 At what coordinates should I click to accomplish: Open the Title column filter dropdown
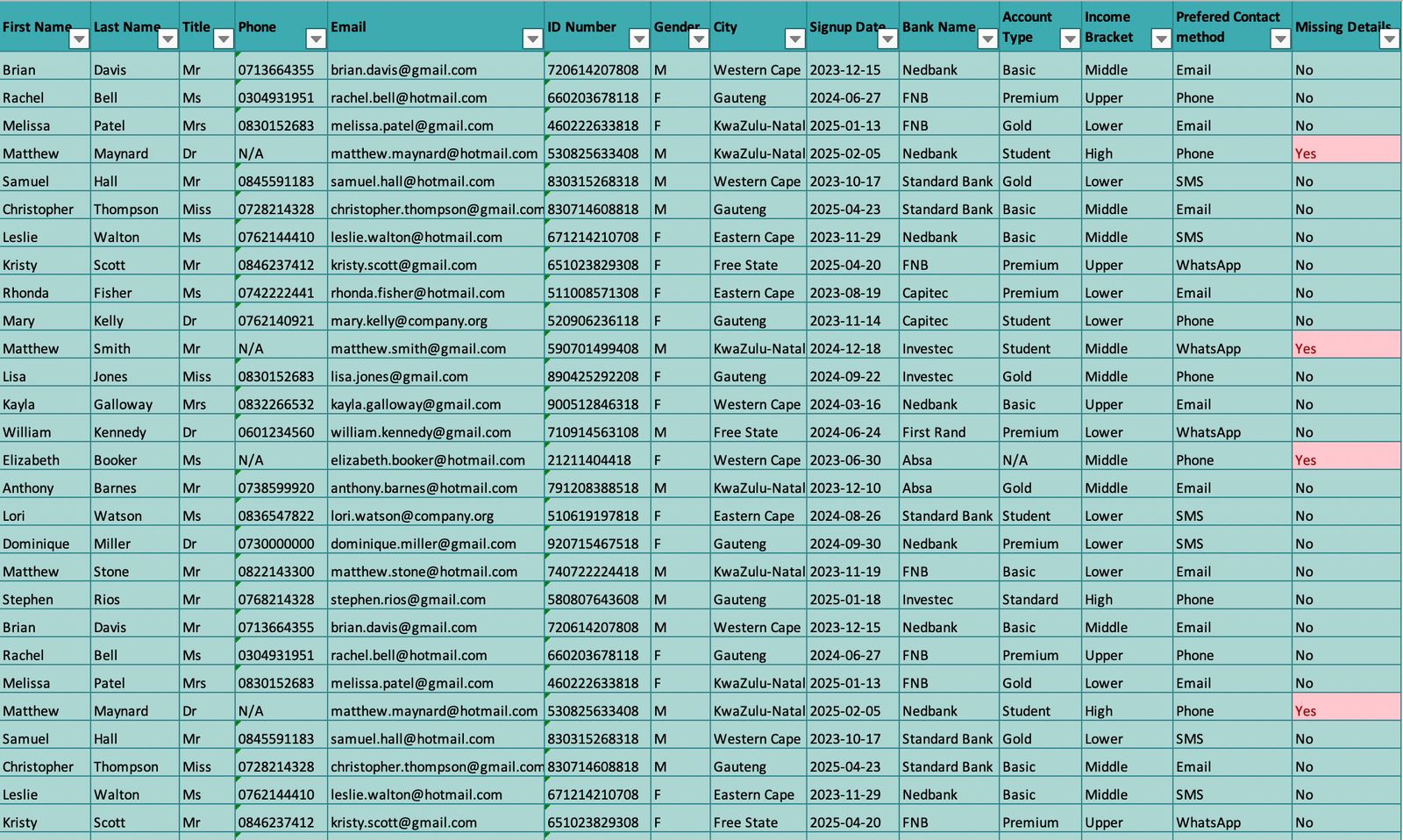tap(224, 39)
